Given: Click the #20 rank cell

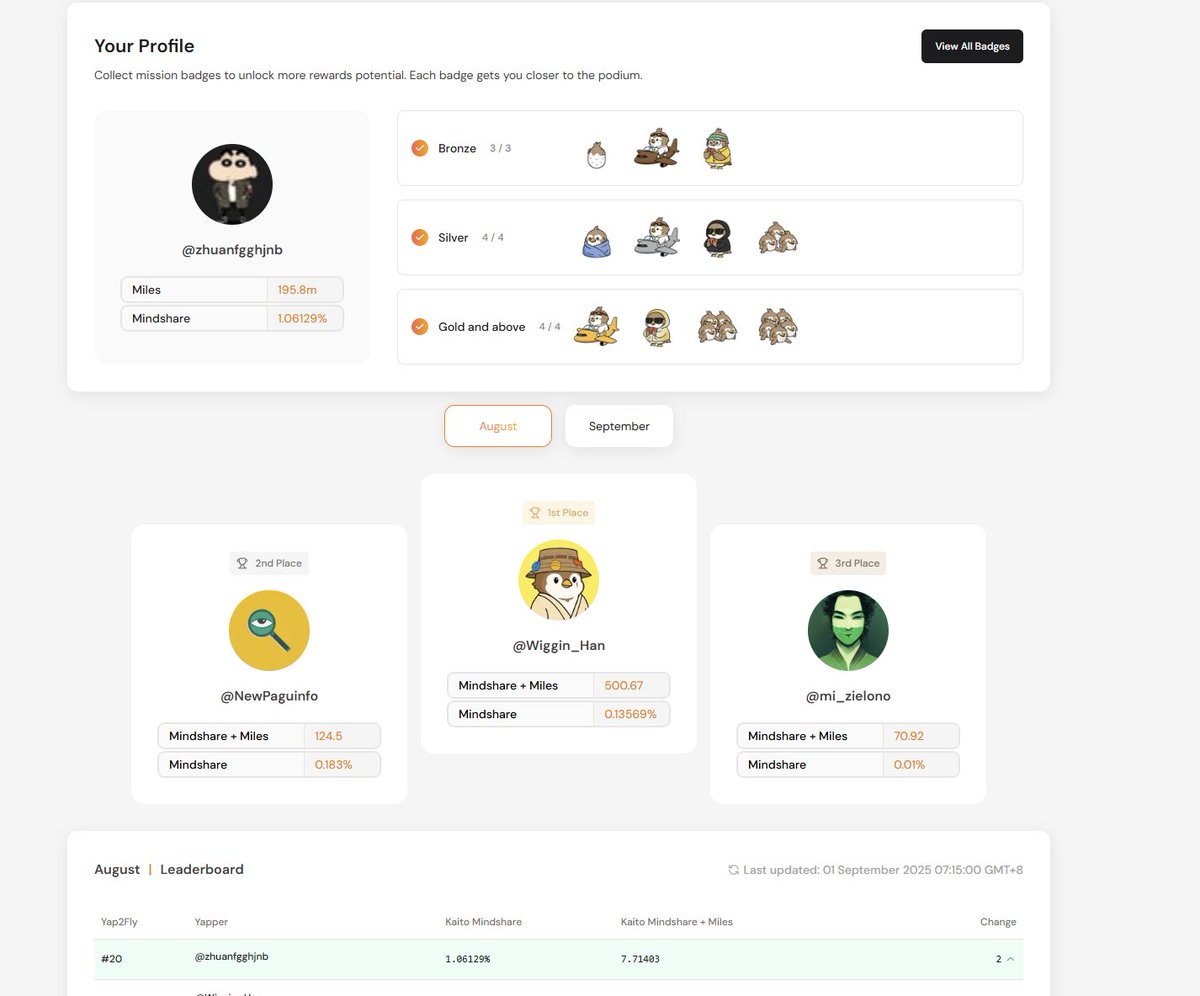Looking at the screenshot, I should (111, 959).
